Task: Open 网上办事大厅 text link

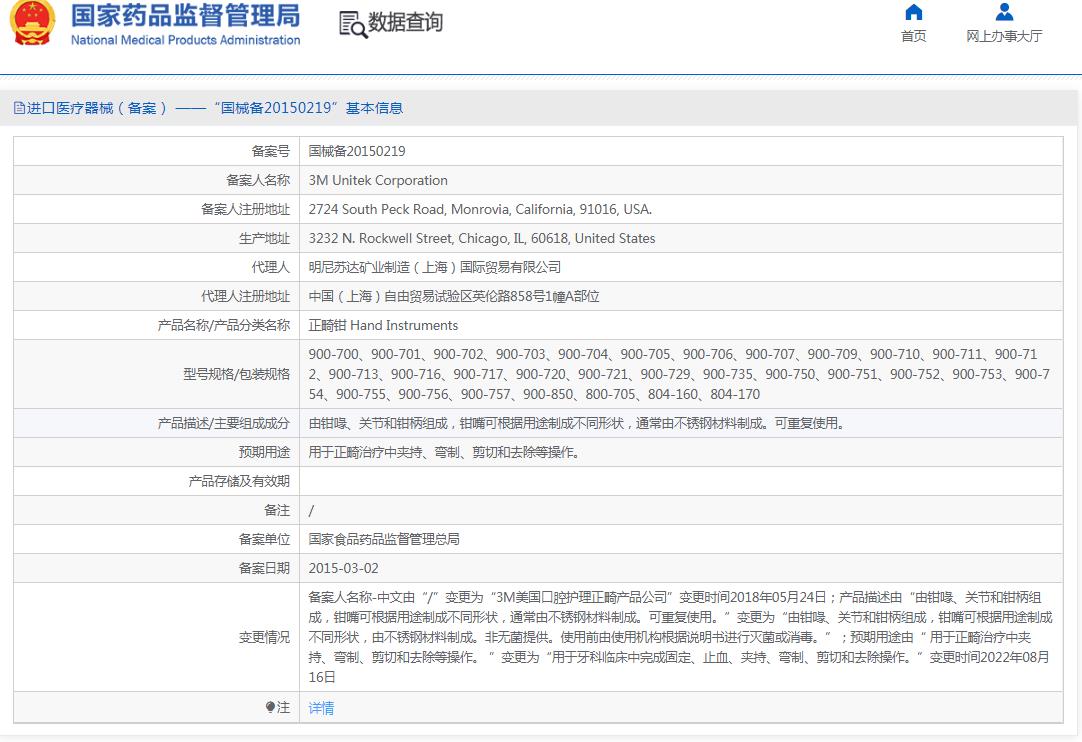Action: [x=1004, y=36]
